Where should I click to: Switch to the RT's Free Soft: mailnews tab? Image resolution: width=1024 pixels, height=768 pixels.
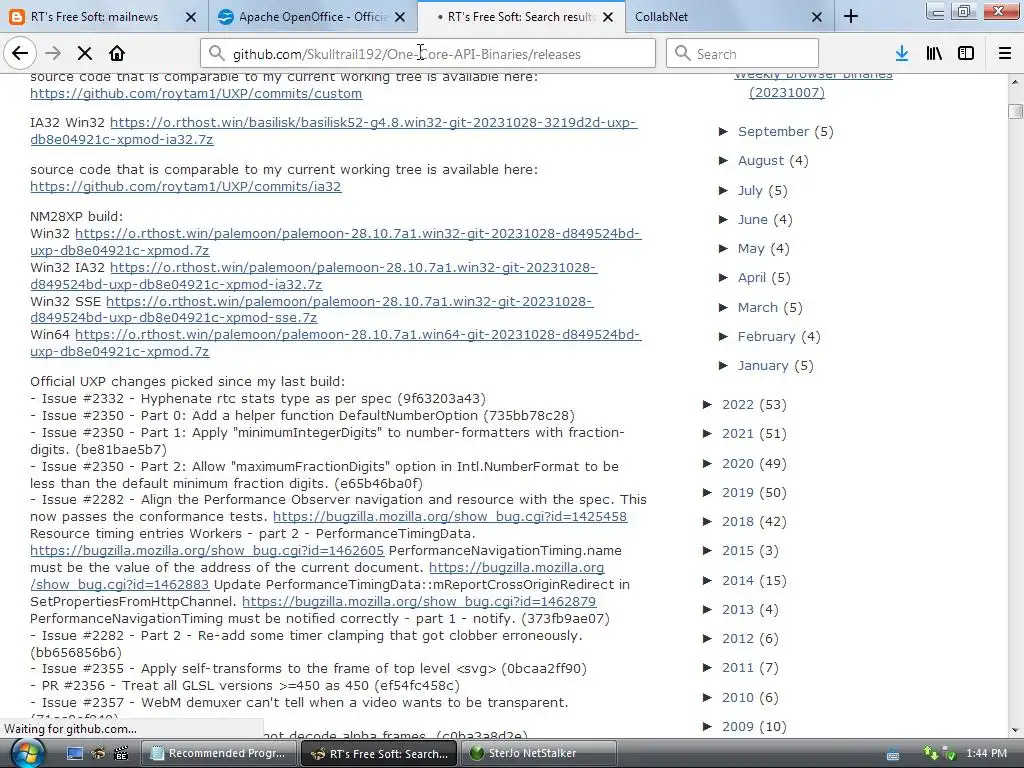95,17
